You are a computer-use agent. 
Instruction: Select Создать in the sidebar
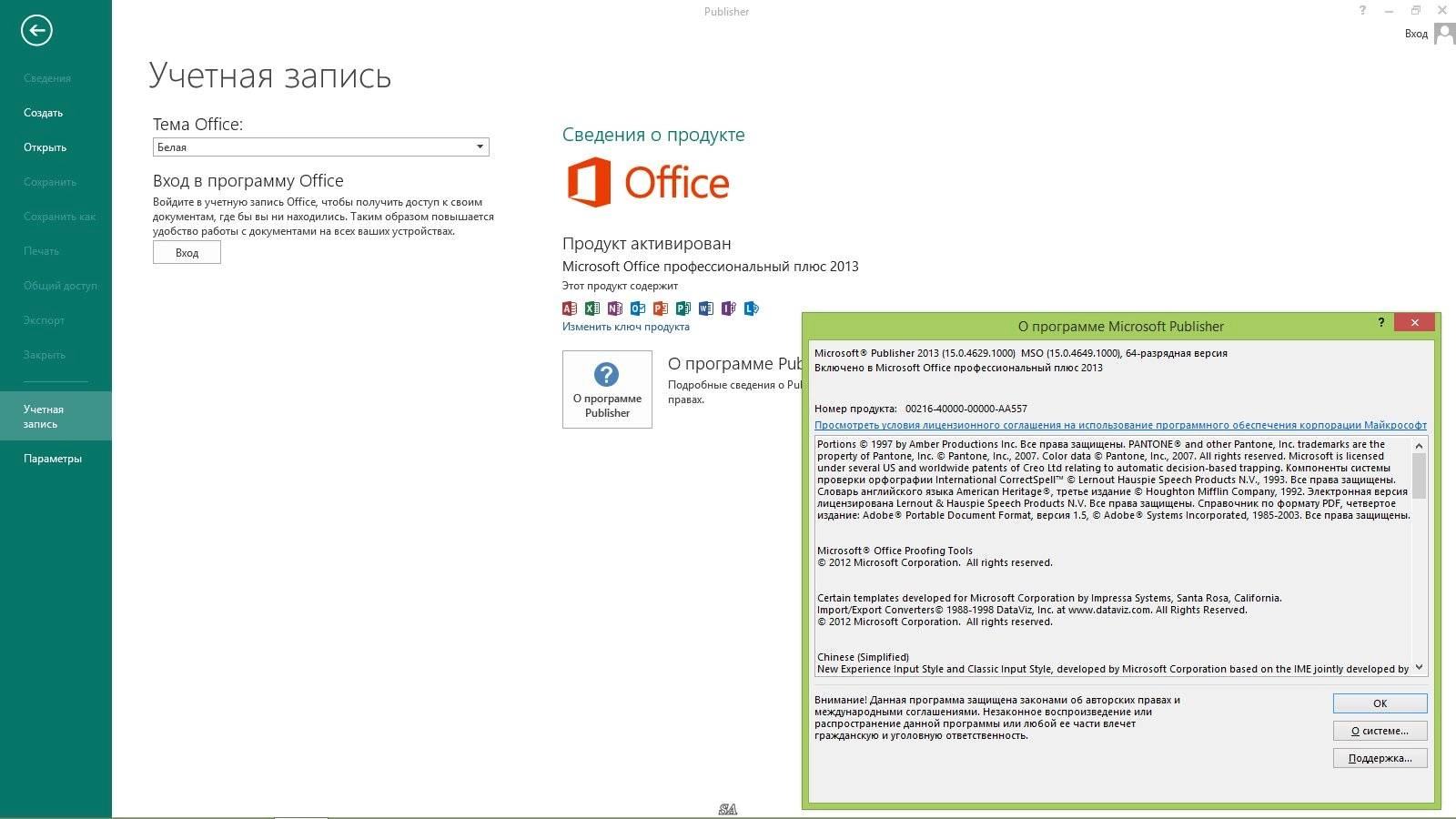pyautogui.click(x=44, y=113)
